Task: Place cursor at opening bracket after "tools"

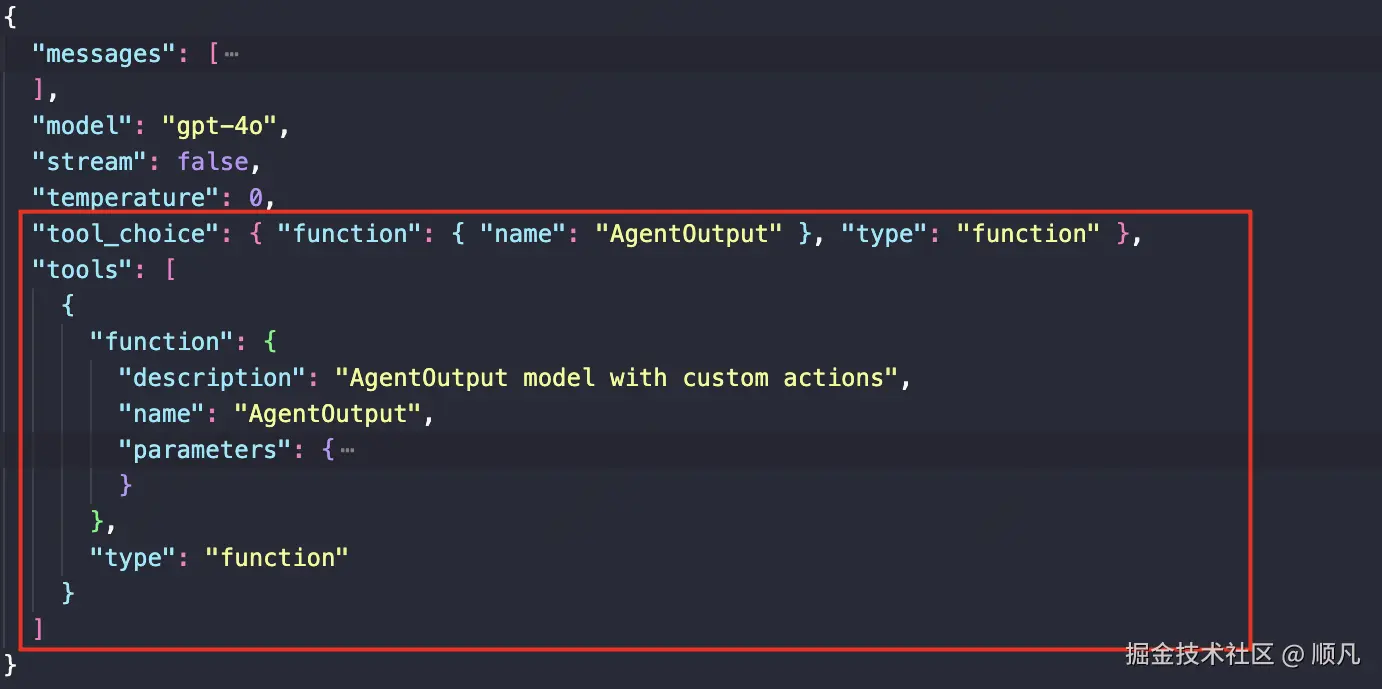Action: point(170,270)
